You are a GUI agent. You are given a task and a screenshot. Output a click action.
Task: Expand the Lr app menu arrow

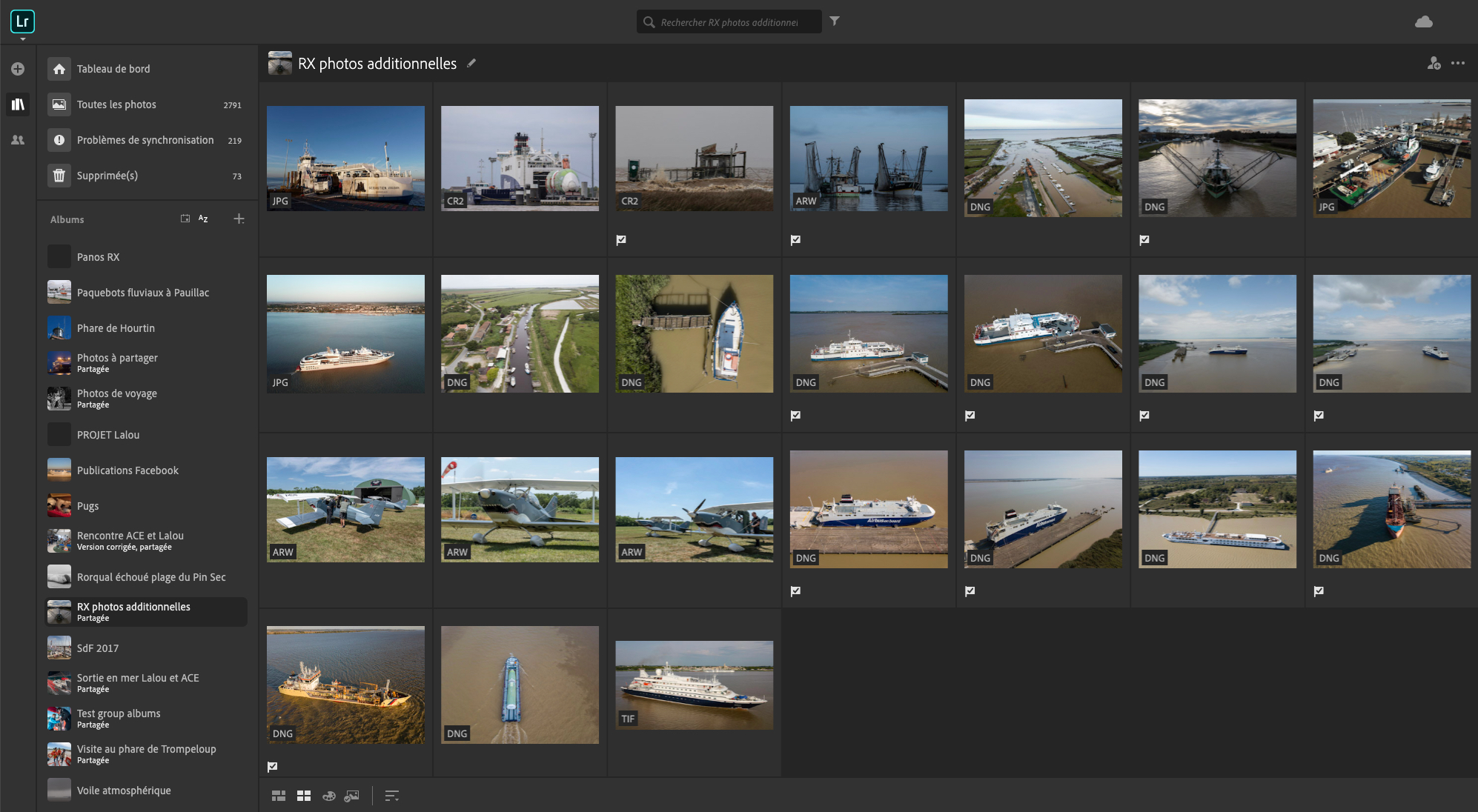(x=23, y=39)
